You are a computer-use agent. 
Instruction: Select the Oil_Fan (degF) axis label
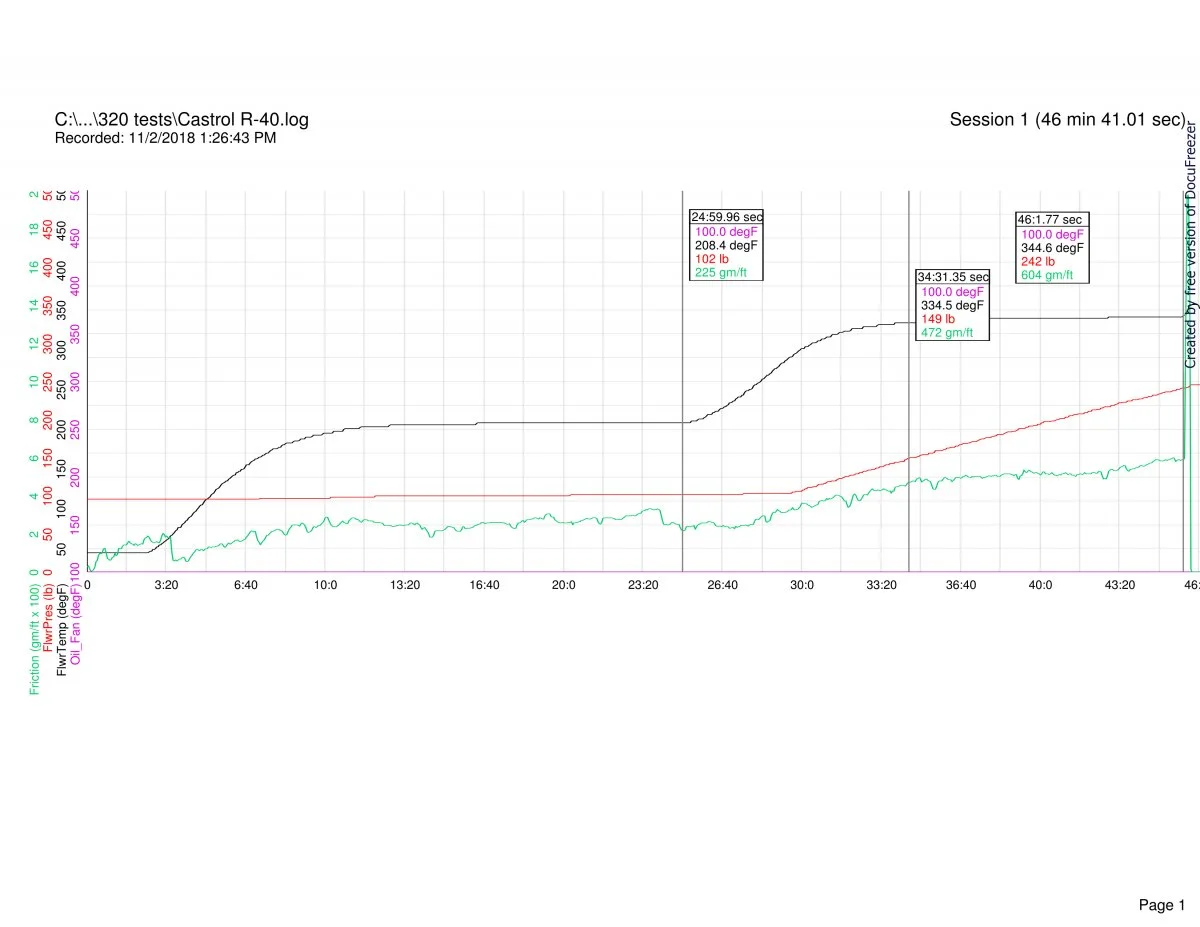[77, 627]
